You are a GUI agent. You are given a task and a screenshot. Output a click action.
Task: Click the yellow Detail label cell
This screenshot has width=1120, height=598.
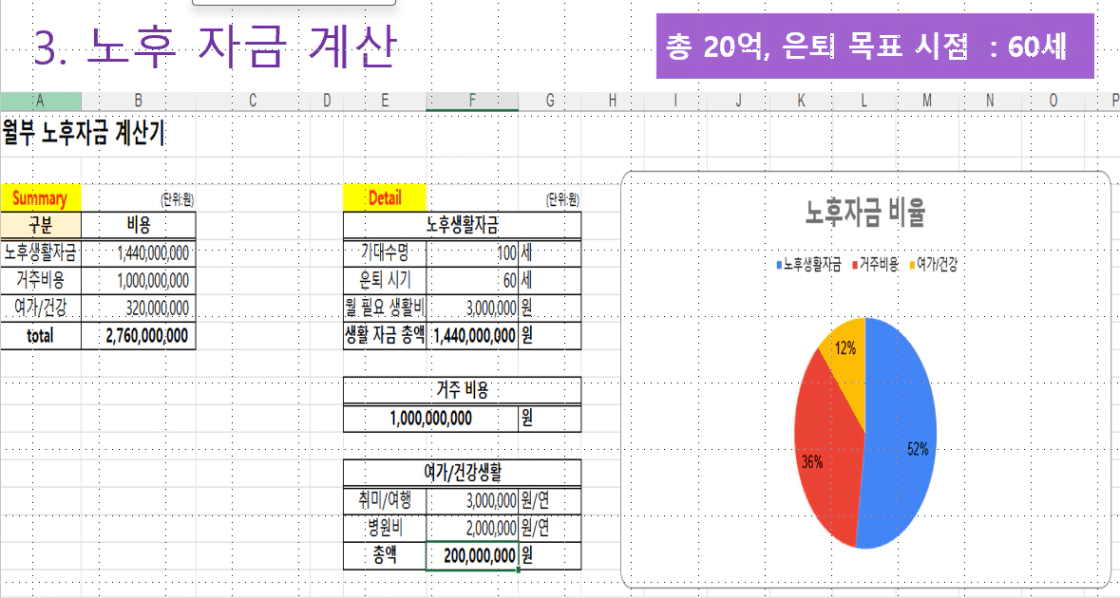pos(385,198)
